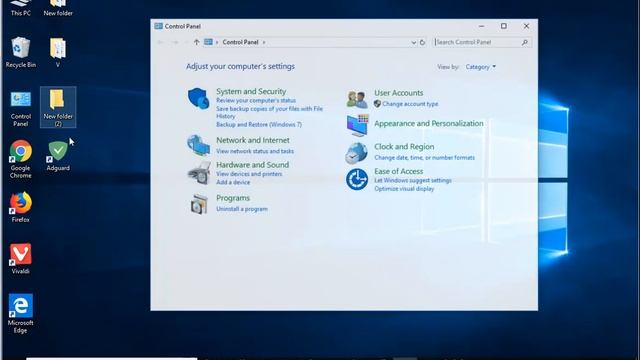Select the Firefox desktop shortcut
The height and width of the screenshot is (360, 640).
[20, 207]
